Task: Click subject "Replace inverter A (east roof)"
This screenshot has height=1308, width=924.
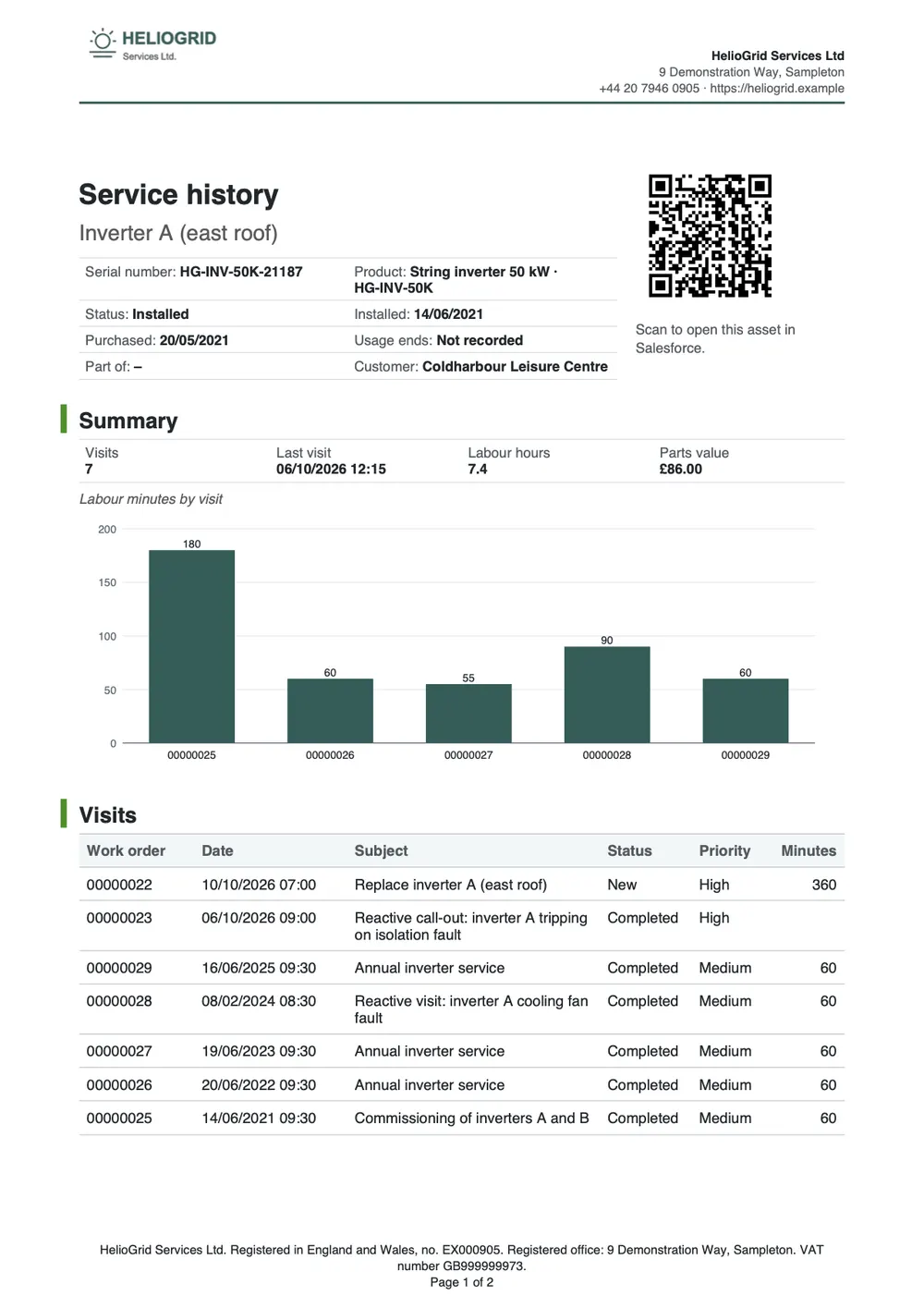Action: pos(451,885)
